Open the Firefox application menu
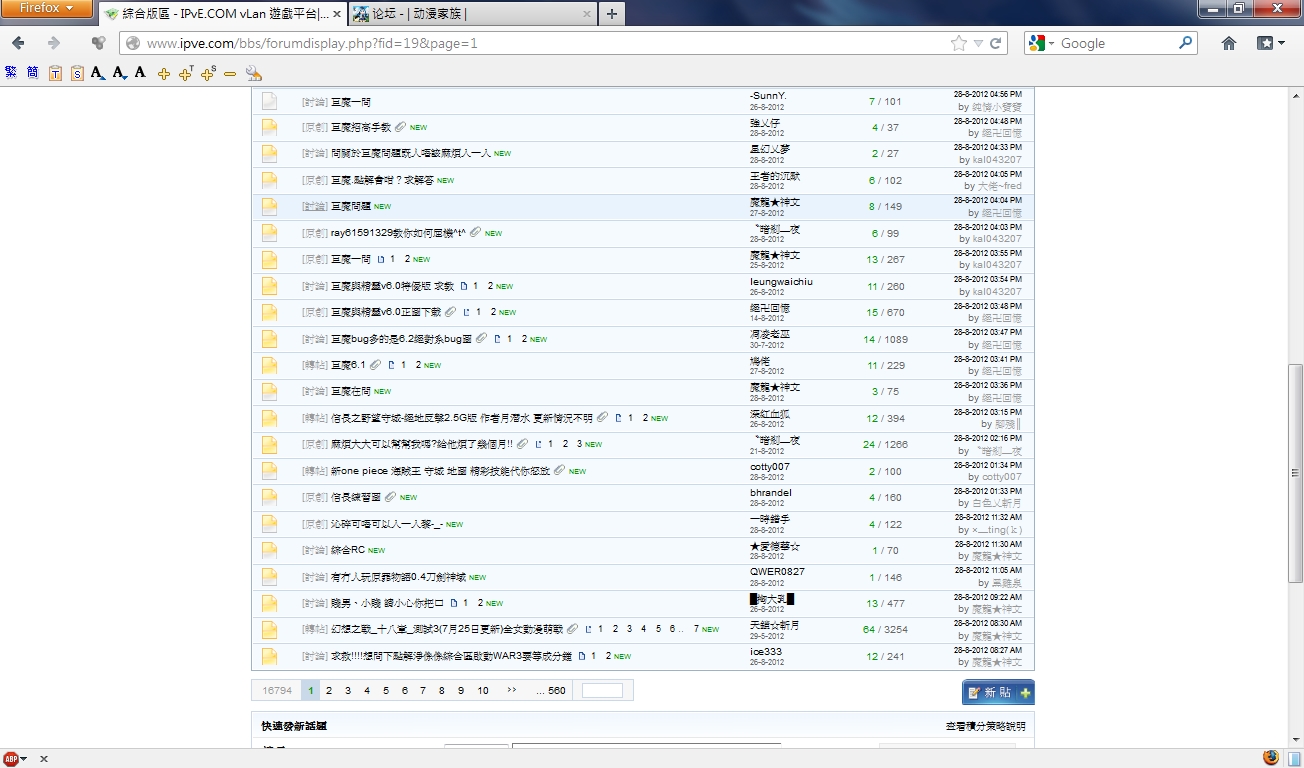 [x=47, y=9]
